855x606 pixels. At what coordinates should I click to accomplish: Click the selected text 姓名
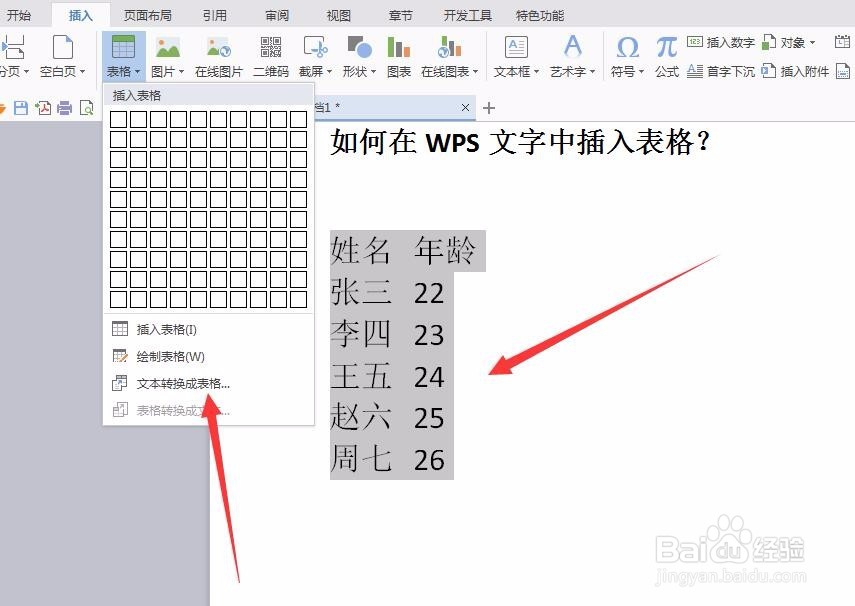click(360, 251)
